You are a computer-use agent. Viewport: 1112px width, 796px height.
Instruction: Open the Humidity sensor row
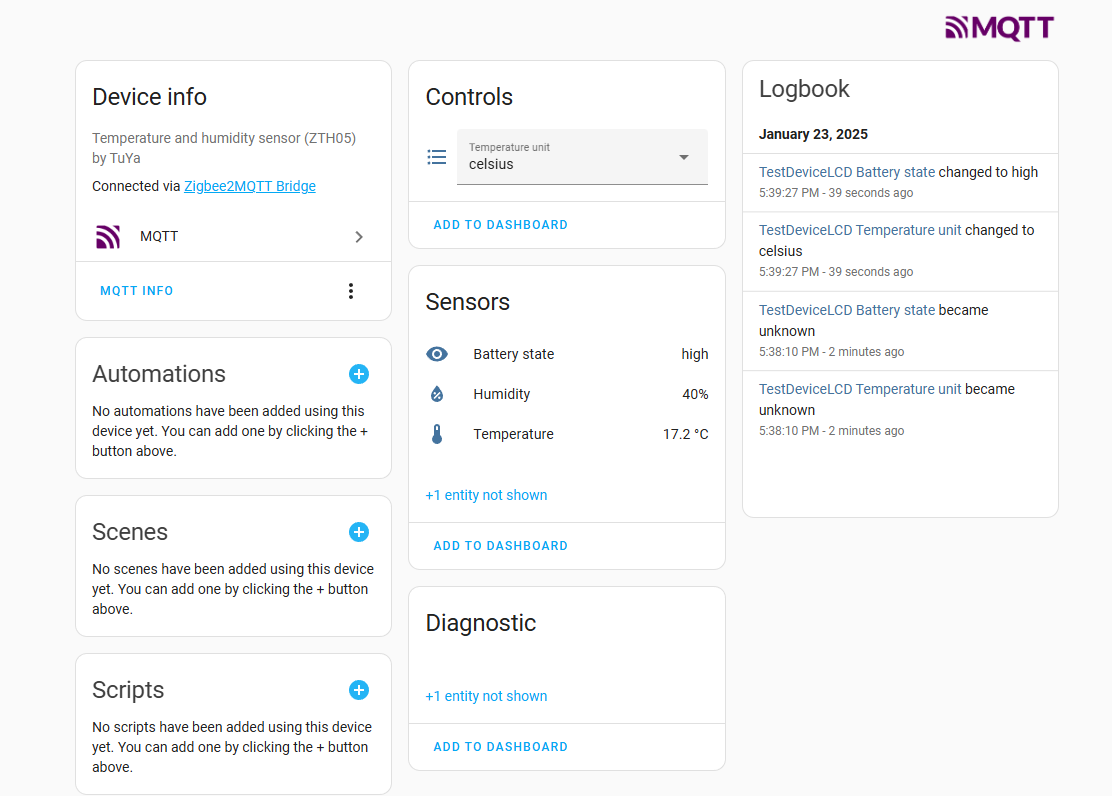(567, 394)
